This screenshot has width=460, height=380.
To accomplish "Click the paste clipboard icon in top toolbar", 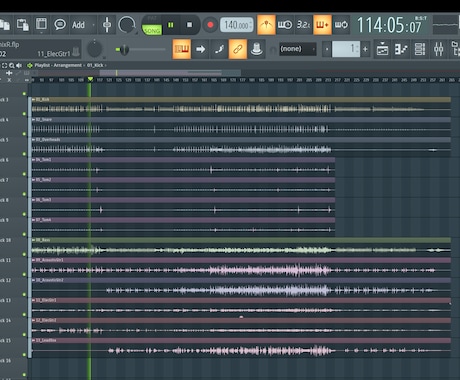I will (22, 25).
